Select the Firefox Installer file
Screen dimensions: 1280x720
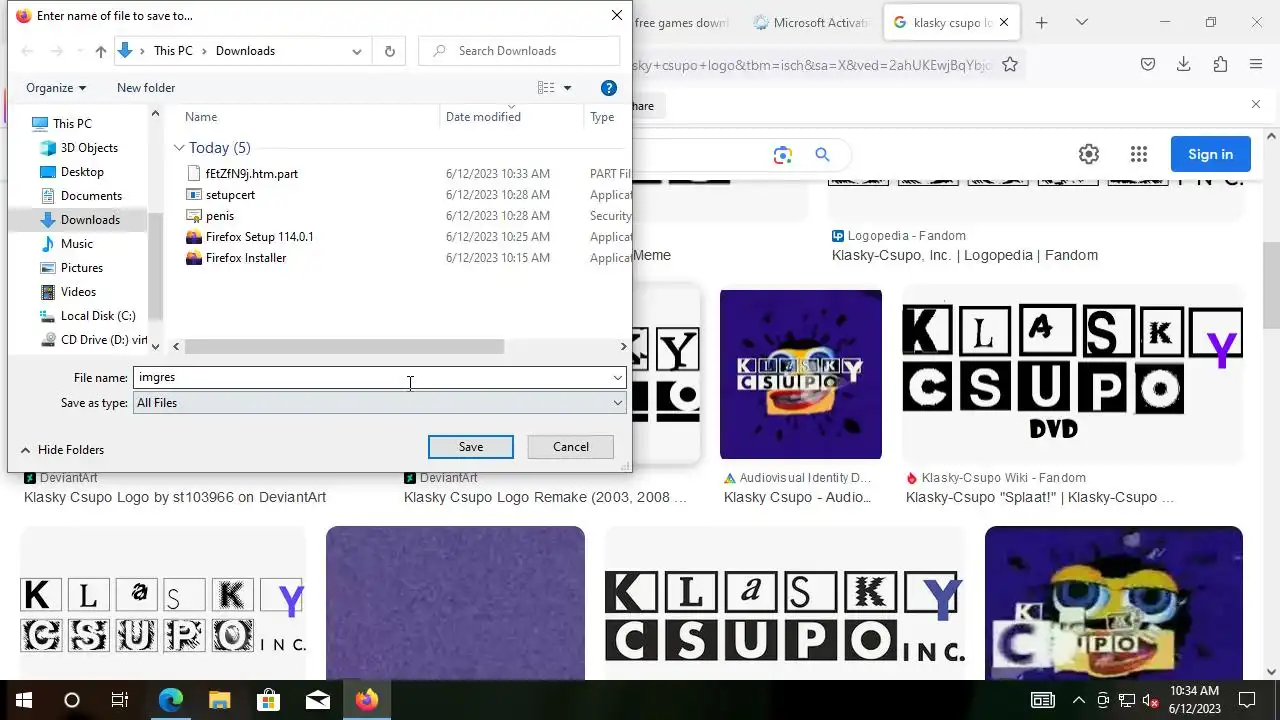point(245,258)
